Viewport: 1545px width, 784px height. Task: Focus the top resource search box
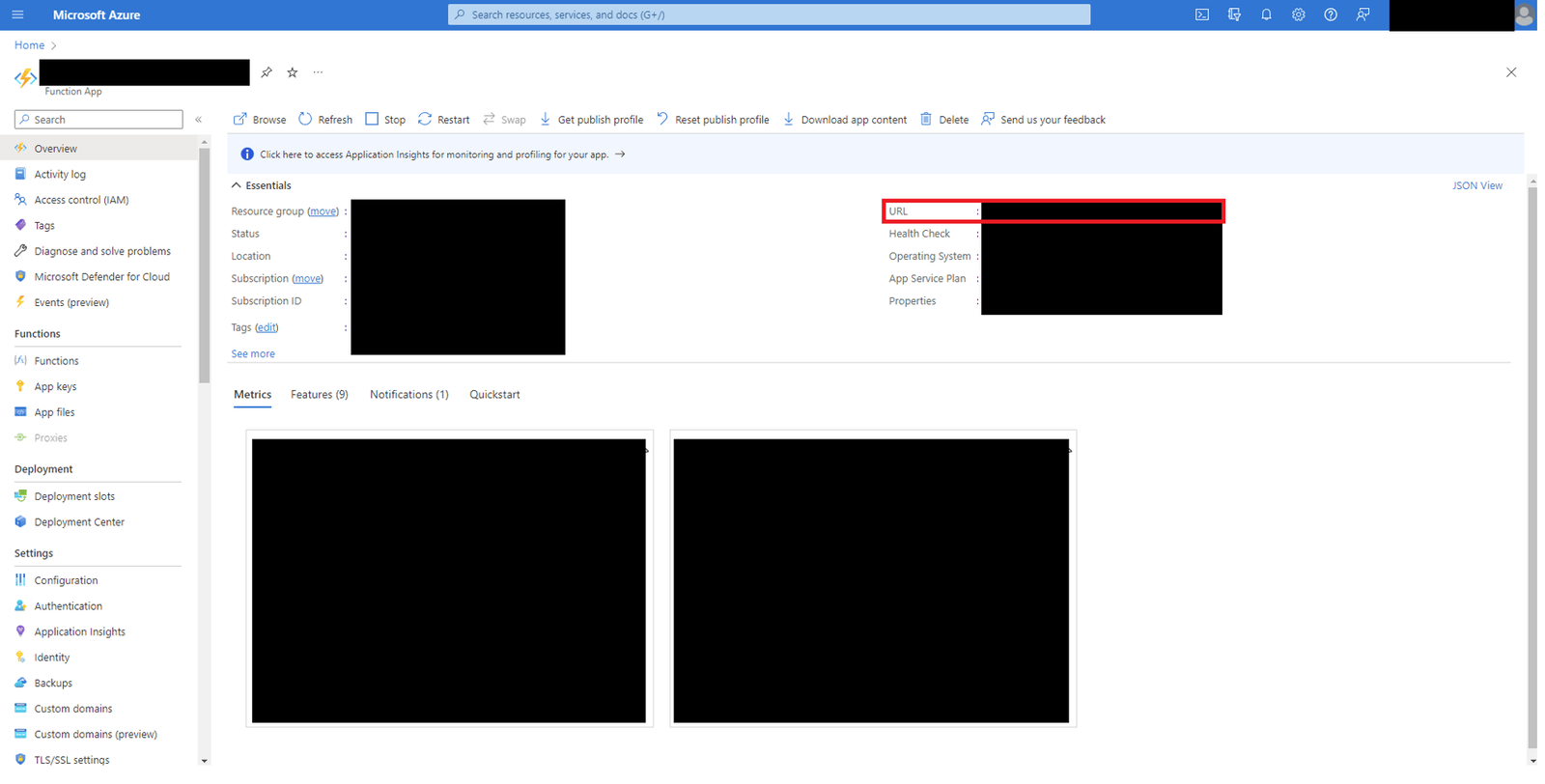[x=769, y=14]
